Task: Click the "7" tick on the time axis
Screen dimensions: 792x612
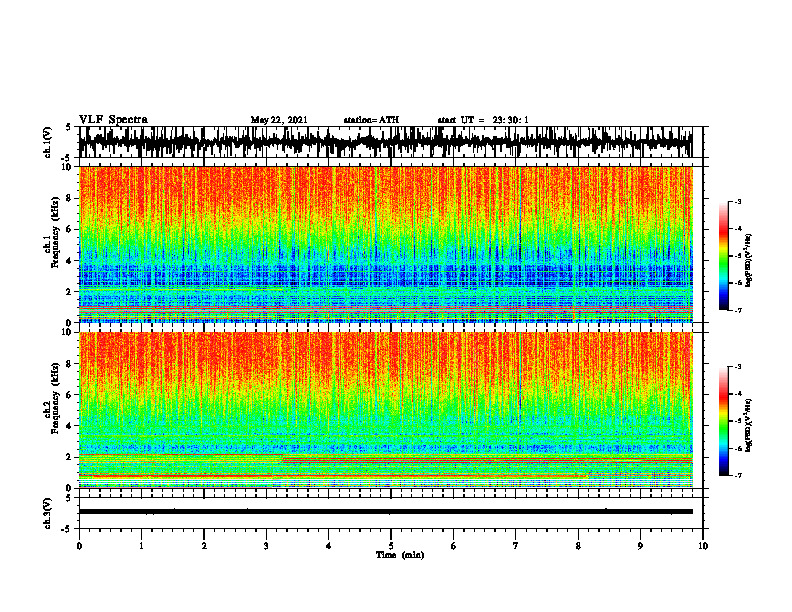Action: click(516, 546)
